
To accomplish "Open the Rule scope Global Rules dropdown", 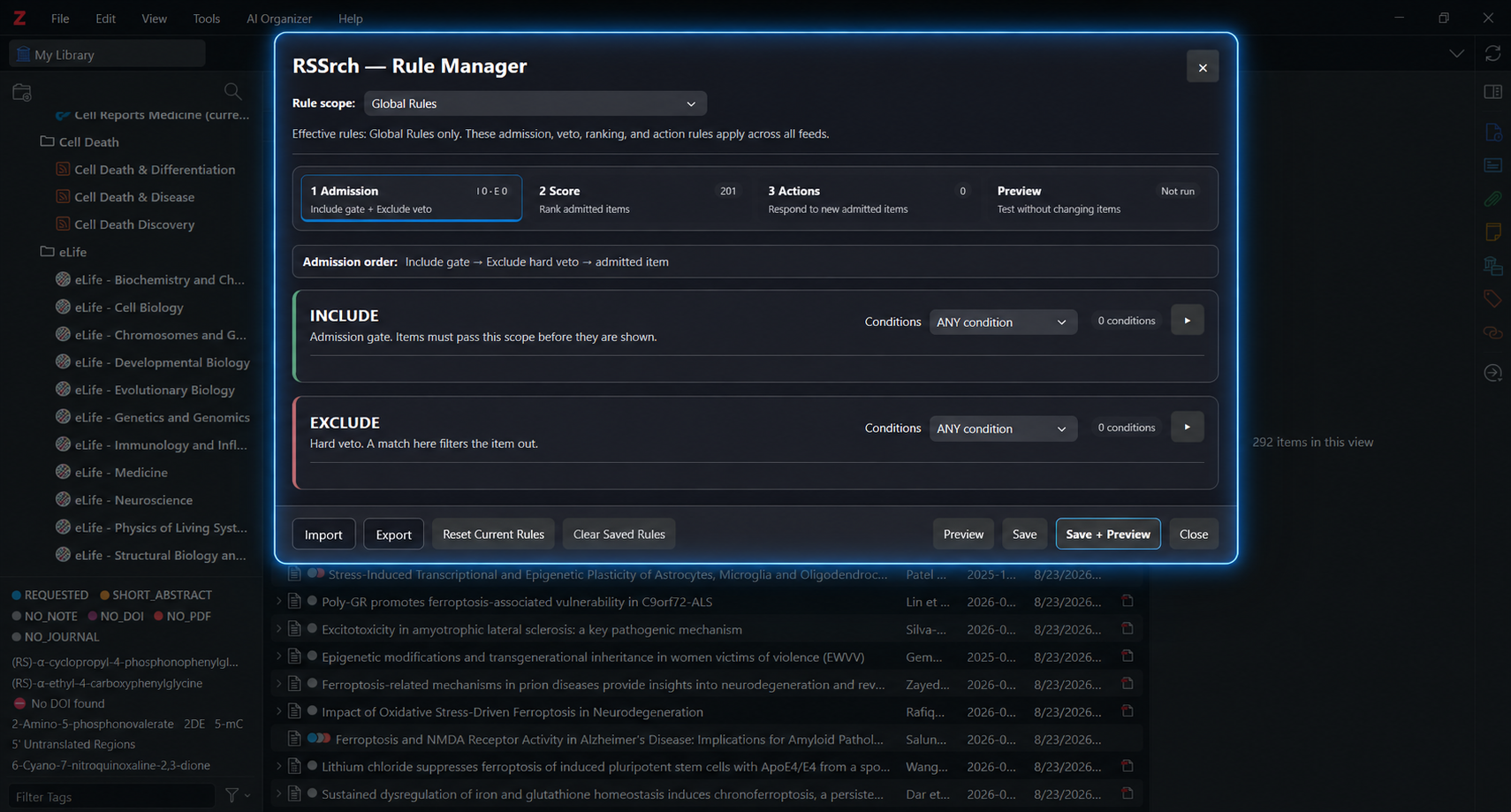I will pyautogui.click(x=535, y=103).
